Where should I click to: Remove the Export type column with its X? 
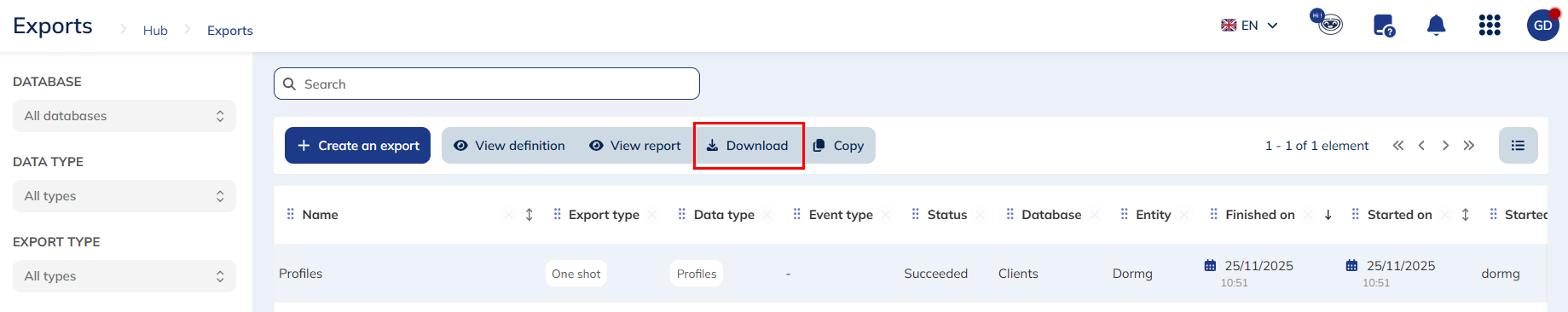(652, 215)
